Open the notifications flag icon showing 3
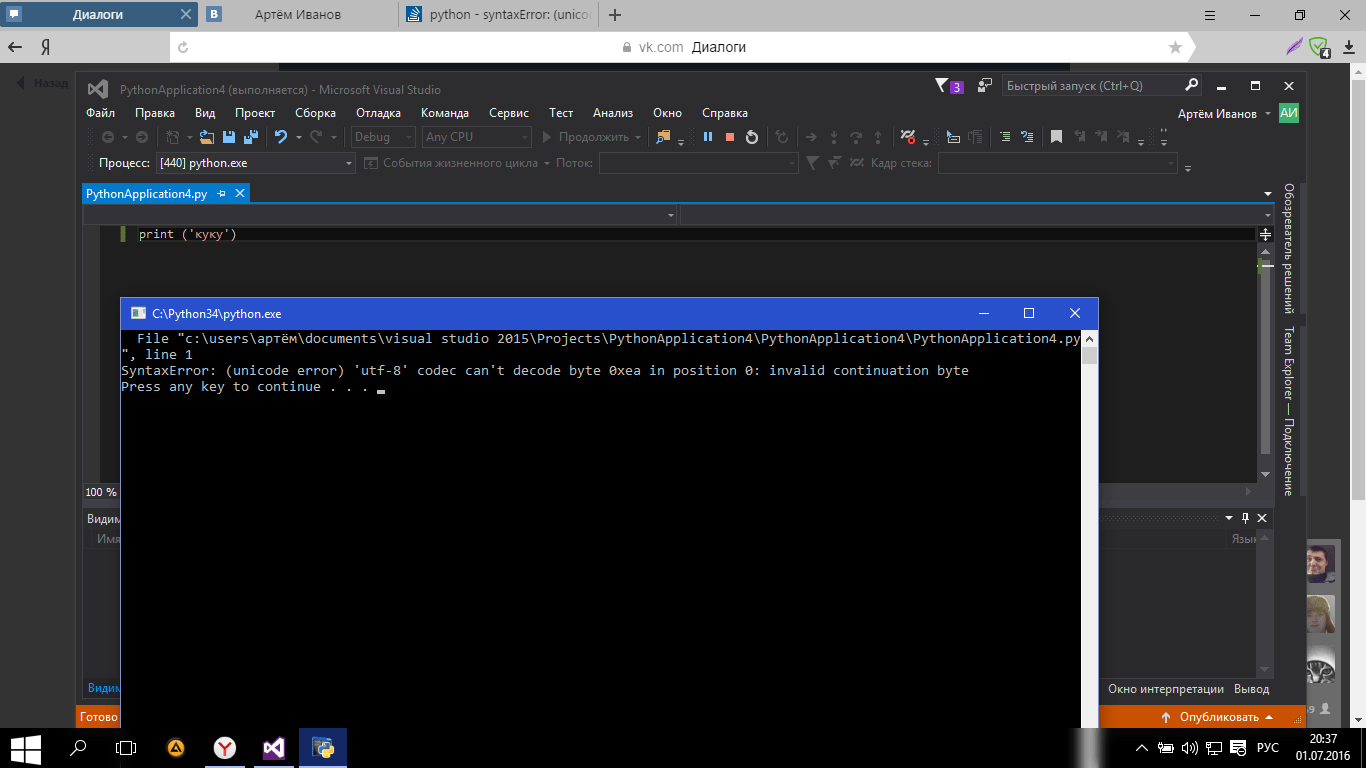 (947, 85)
